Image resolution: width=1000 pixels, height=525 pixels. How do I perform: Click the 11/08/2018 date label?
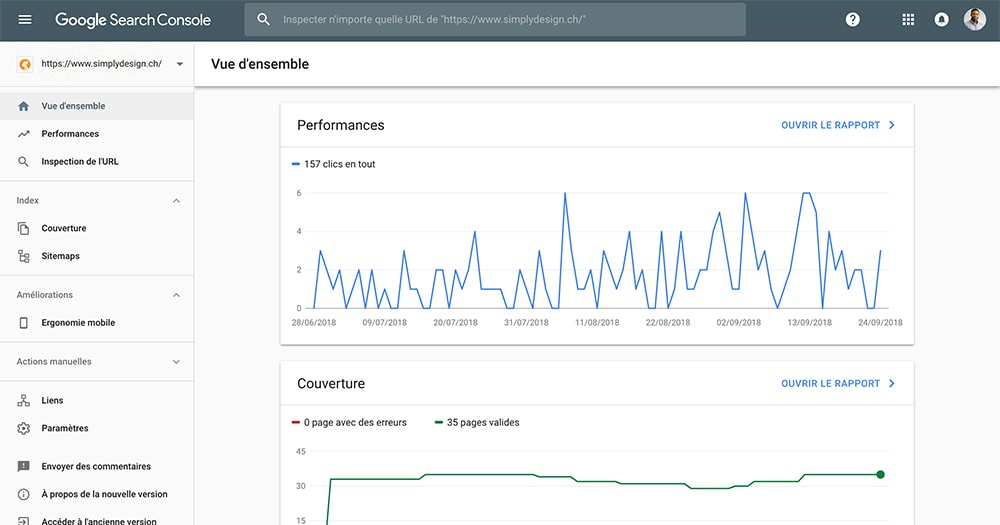(597, 323)
